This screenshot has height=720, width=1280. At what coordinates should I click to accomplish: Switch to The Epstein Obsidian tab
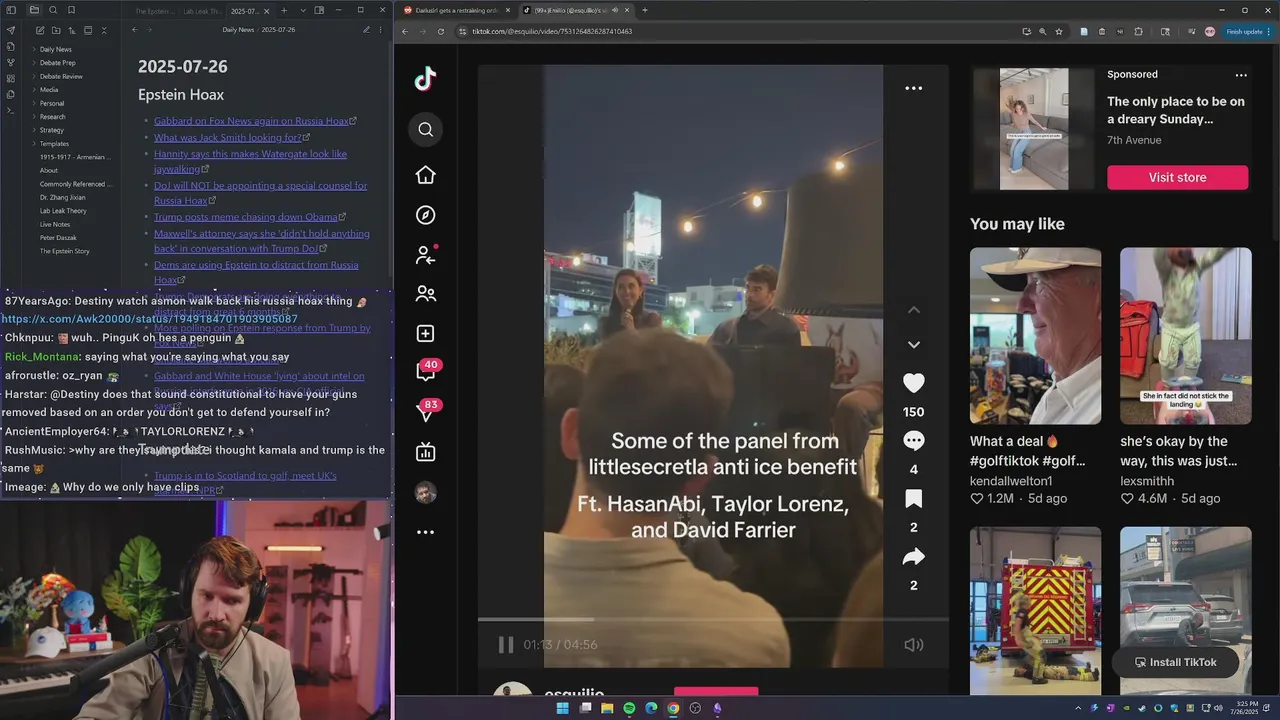(x=155, y=10)
